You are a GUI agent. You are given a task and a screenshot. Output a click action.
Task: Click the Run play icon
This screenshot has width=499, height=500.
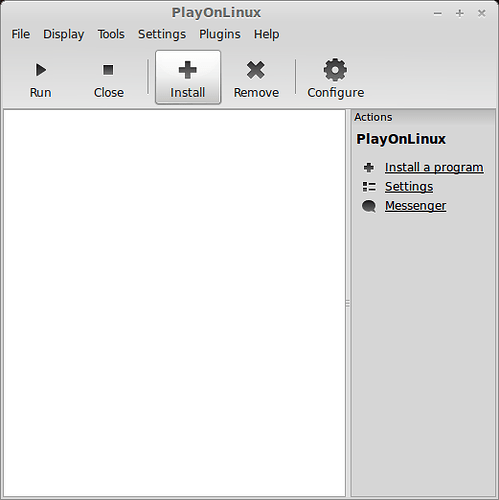click(41, 70)
